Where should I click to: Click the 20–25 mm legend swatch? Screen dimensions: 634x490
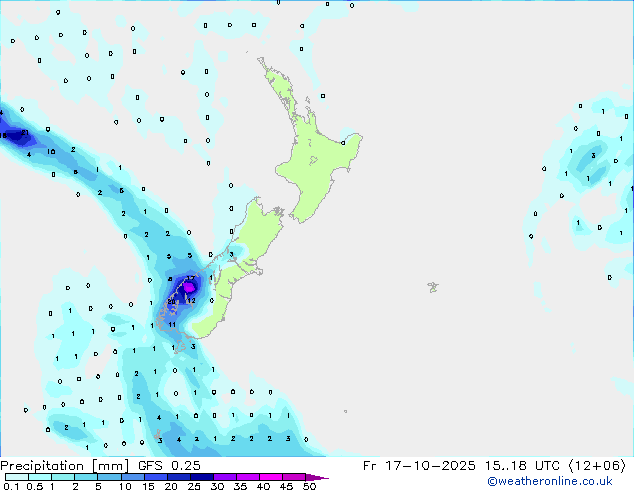click(x=178, y=477)
